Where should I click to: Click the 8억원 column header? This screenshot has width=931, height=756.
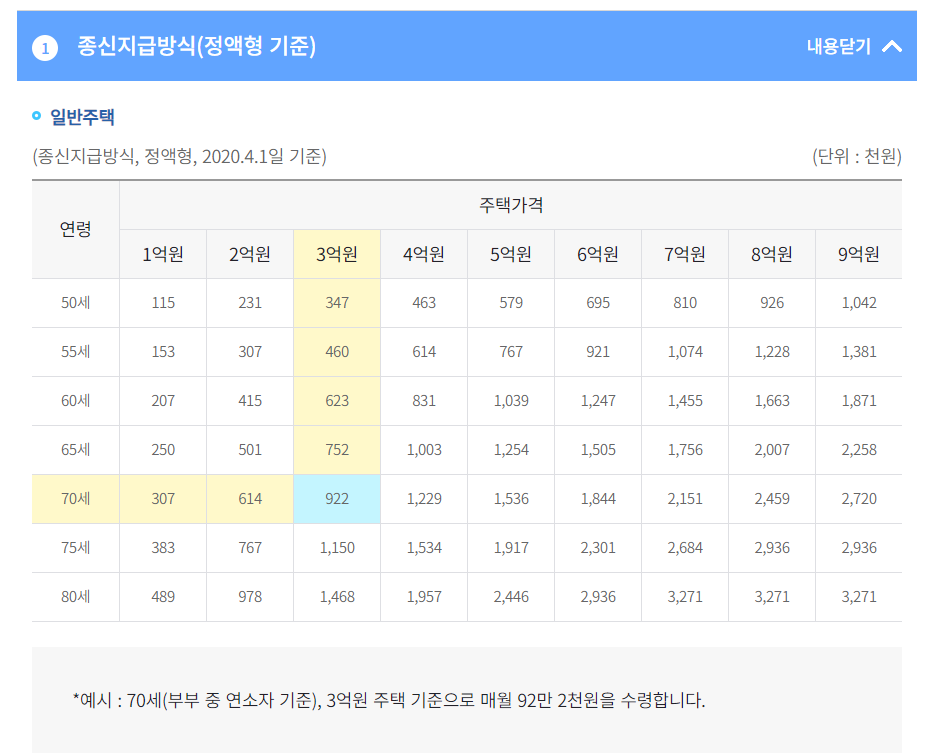[x=772, y=254]
